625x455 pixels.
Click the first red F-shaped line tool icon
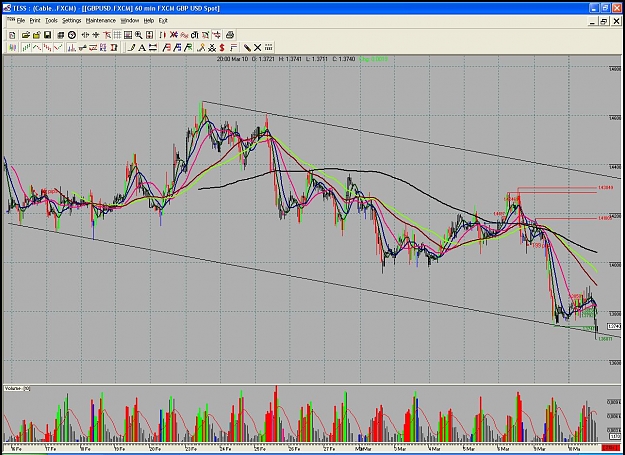pyautogui.click(x=167, y=48)
